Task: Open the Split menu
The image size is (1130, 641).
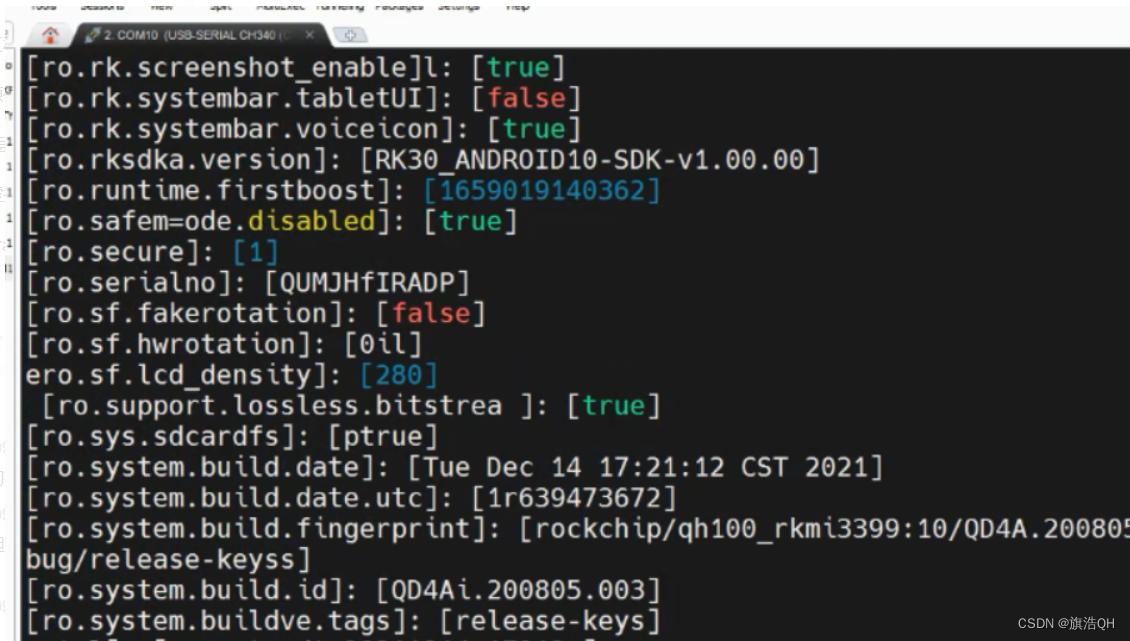Action: [219, 5]
